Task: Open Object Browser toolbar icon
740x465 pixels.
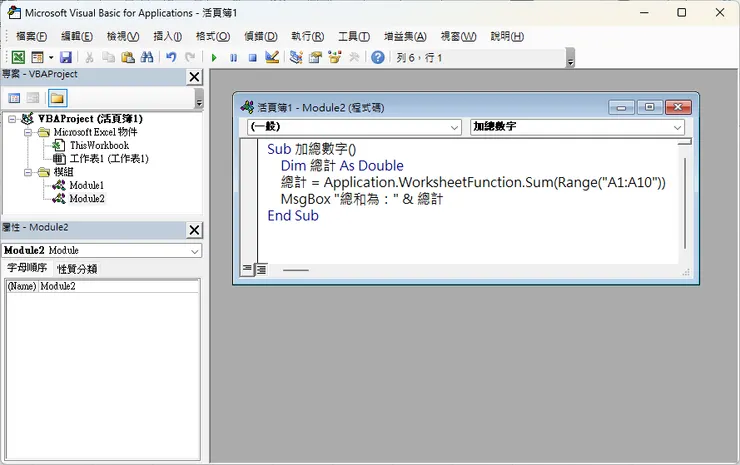Action: [x=335, y=58]
